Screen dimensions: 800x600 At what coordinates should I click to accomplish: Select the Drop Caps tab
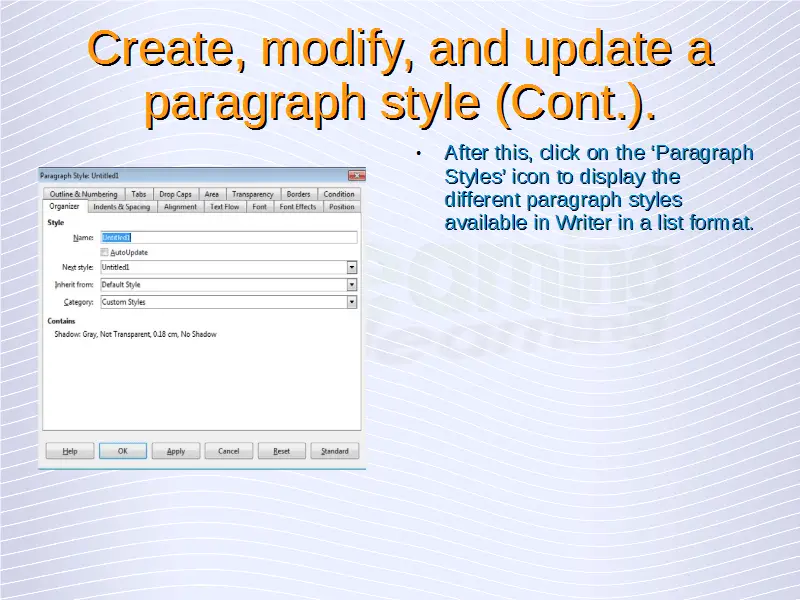click(x=175, y=194)
